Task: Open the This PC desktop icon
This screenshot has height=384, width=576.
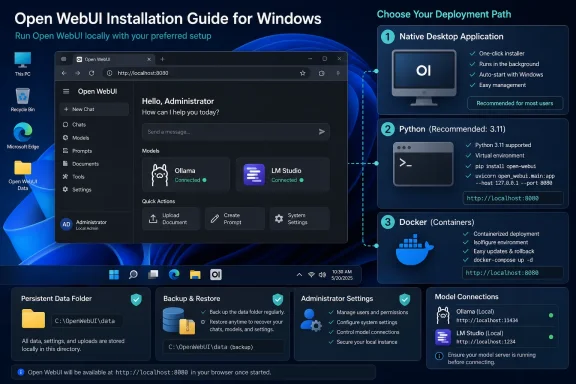Action: click(x=22, y=64)
